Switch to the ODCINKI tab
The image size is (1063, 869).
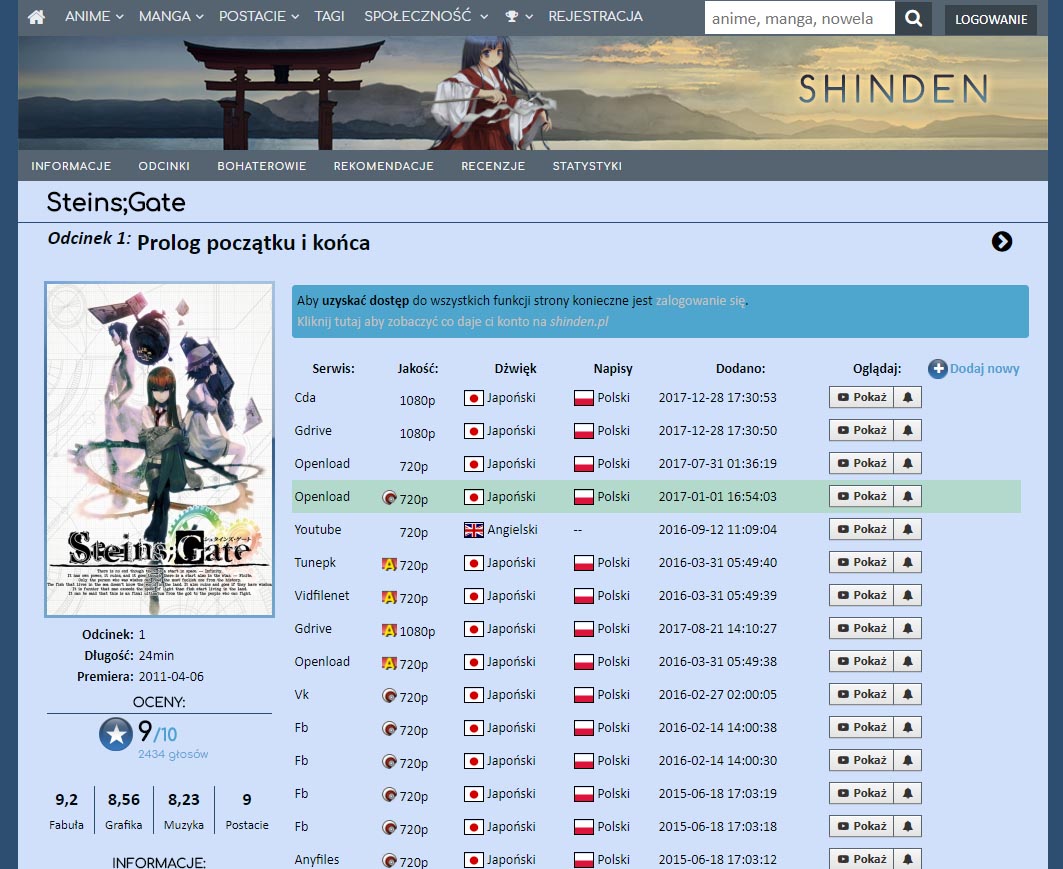click(164, 166)
